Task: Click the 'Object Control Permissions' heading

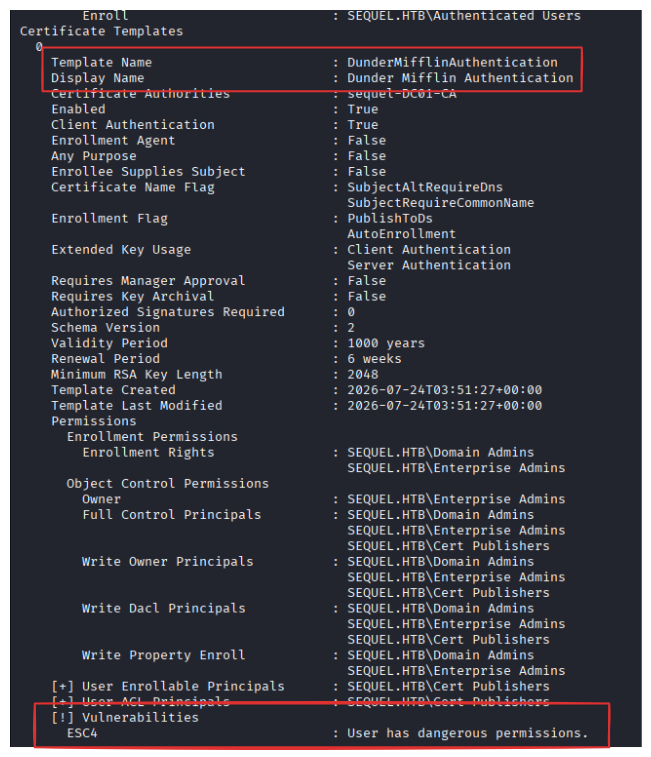Action: 168,483
